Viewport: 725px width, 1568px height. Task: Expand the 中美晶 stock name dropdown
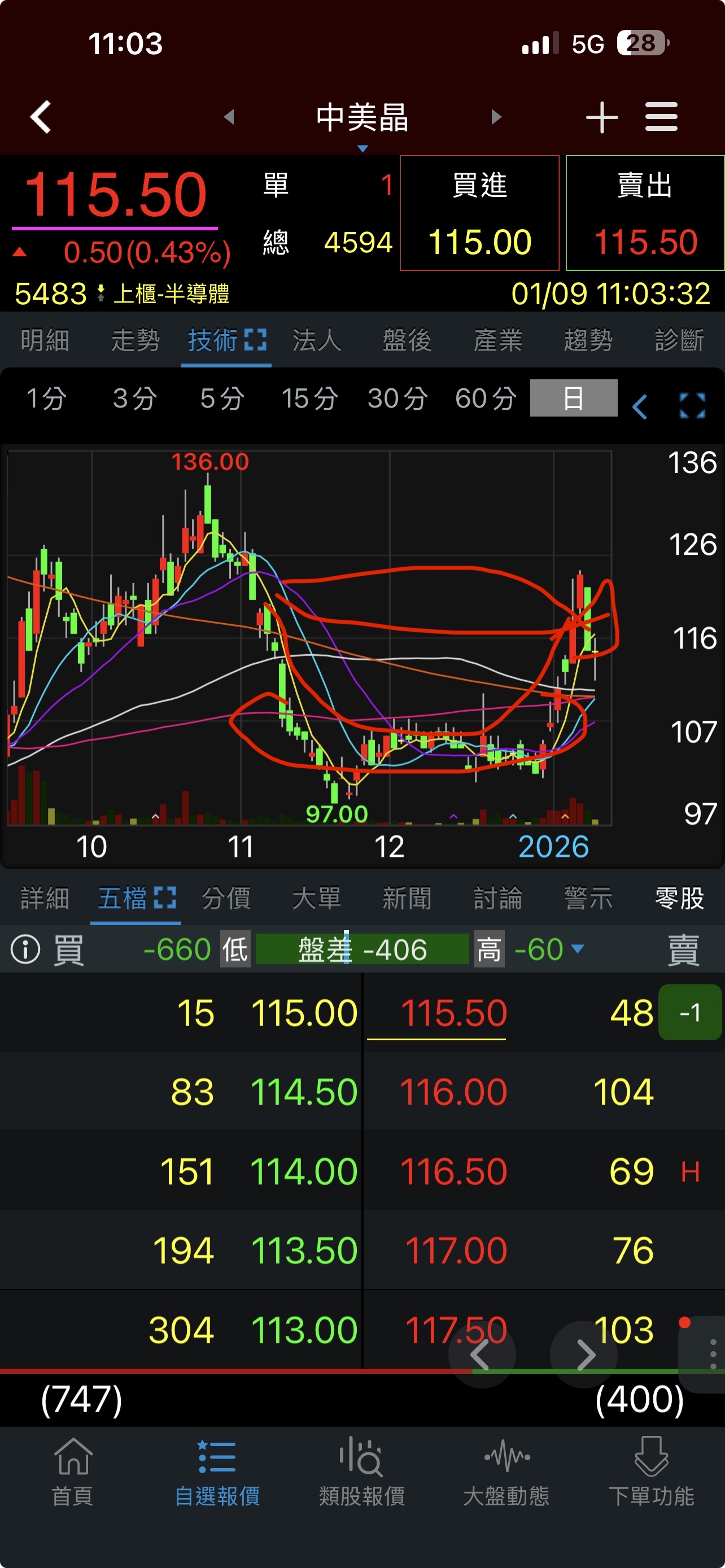click(x=363, y=148)
